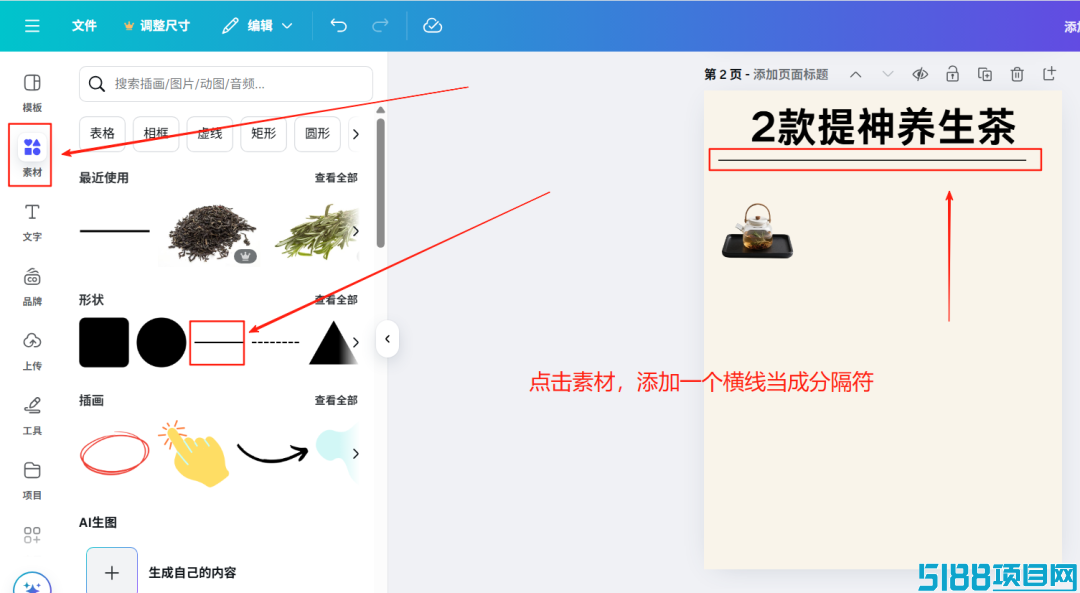Focus the 搜索插画/图片/动图/音频 search field

pos(226,84)
